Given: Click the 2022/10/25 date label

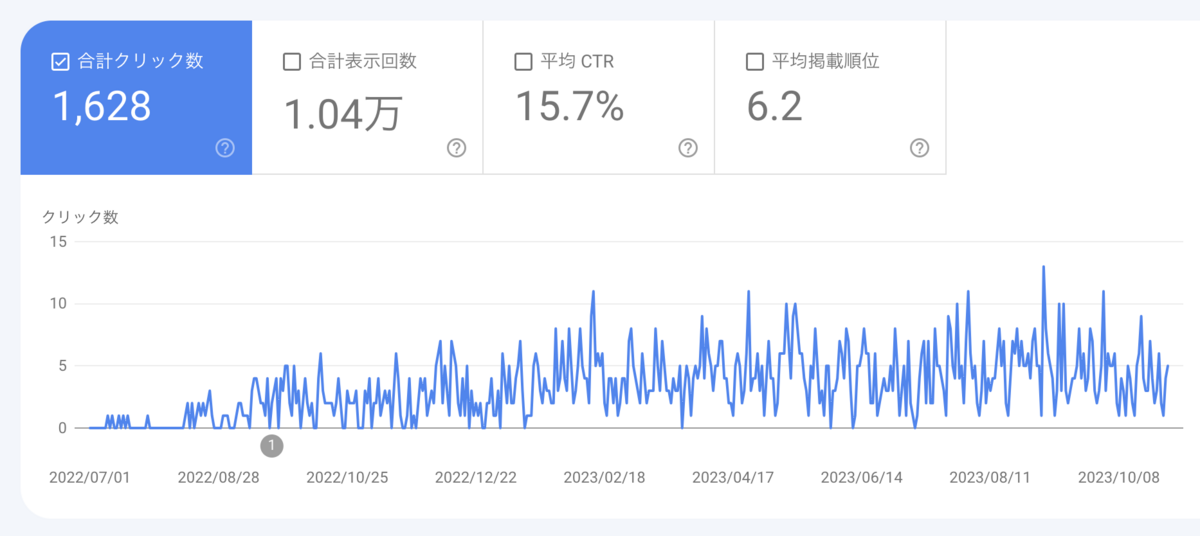Looking at the screenshot, I should pyautogui.click(x=347, y=478).
